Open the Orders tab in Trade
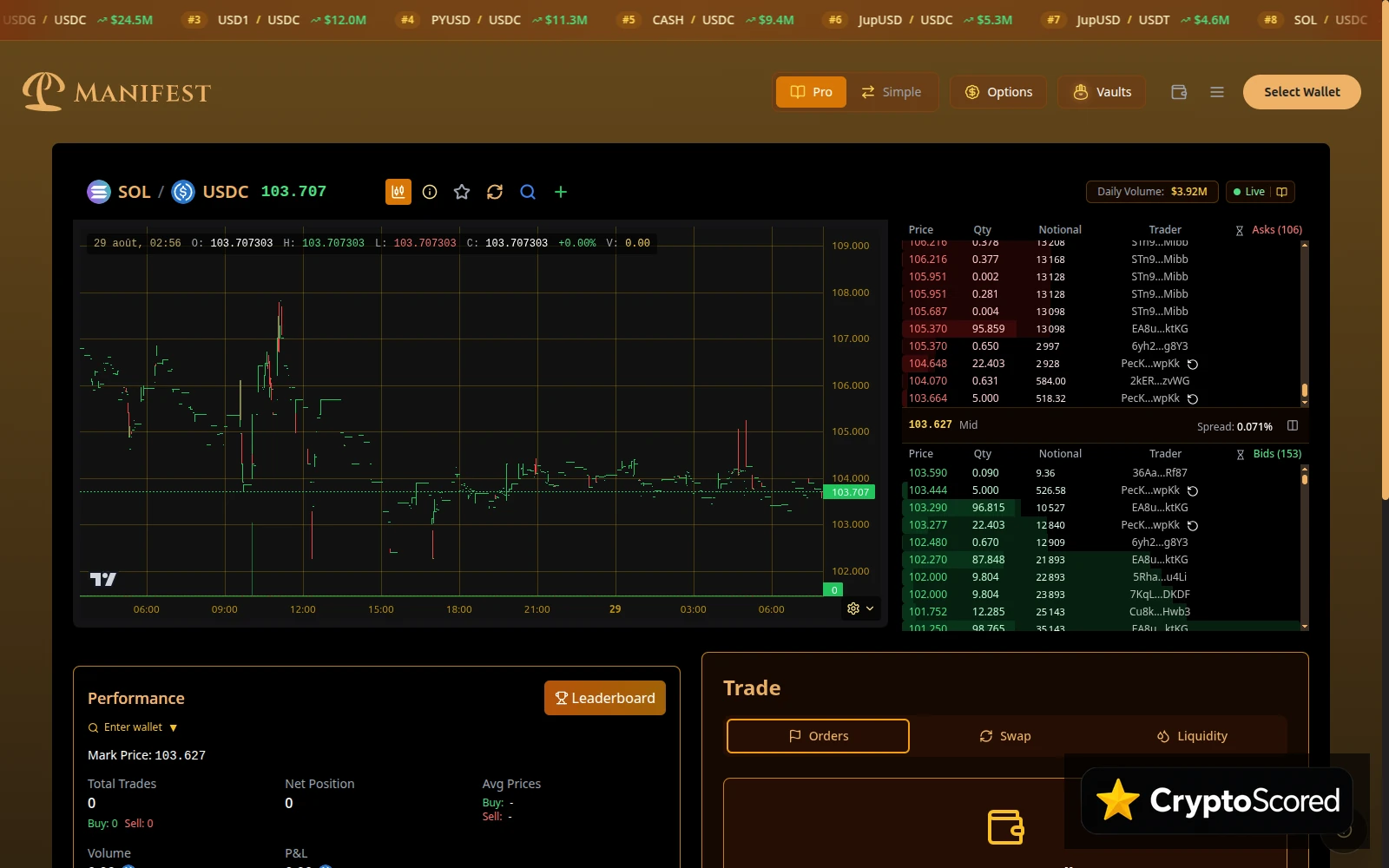The height and width of the screenshot is (868, 1389). 818,736
